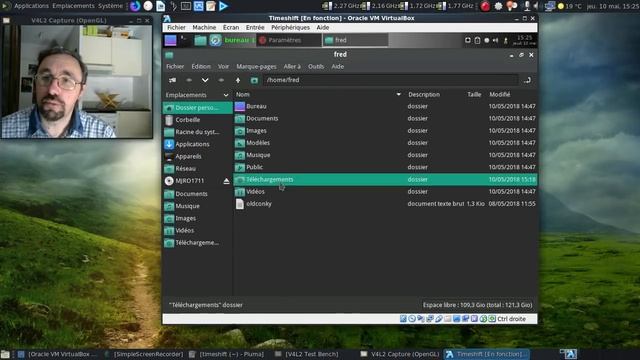This screenshot has height=360, width=640.
Task: Show the 19 °C weather applet
Action: click(x=570, y=6)
